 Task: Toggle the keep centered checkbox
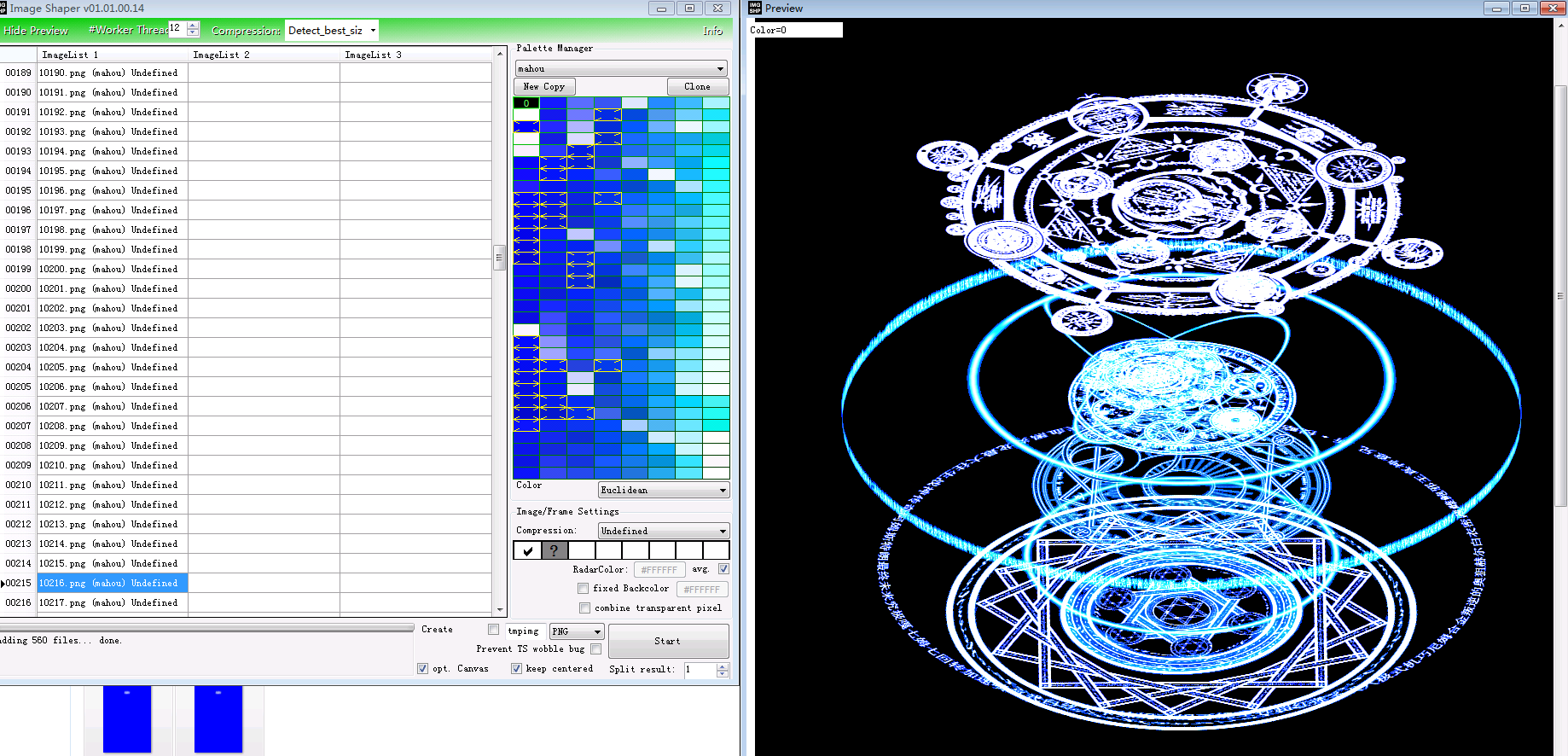pyautogui.click(x=516, y=669)
